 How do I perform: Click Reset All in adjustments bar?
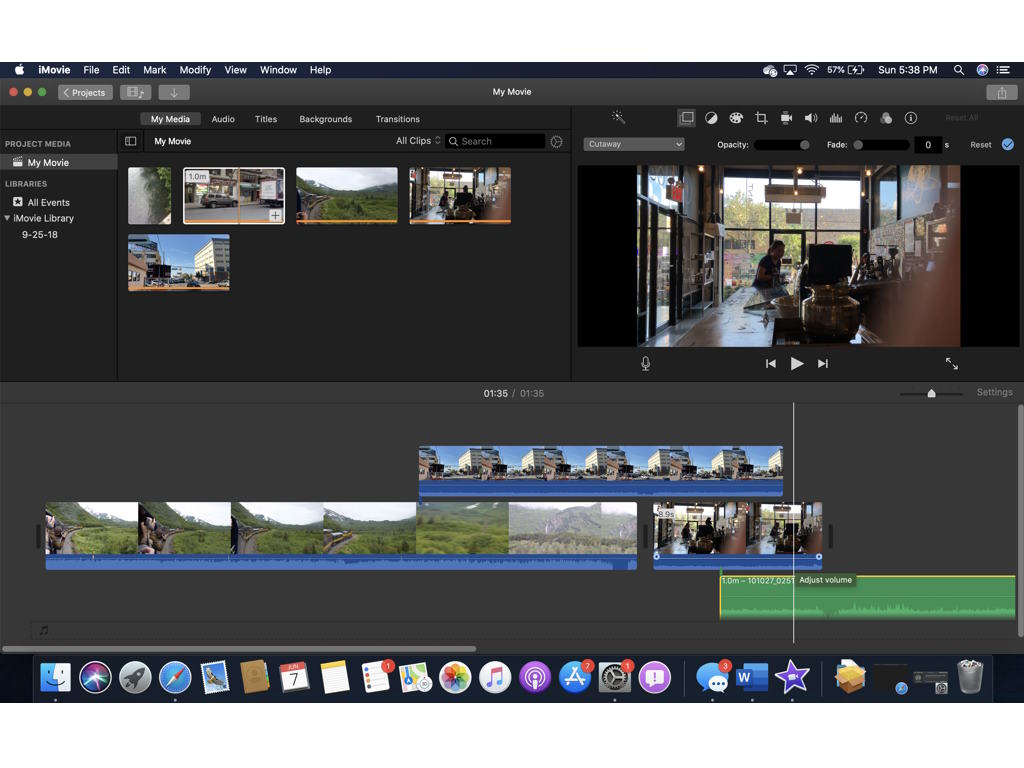(x=961, y=118)
